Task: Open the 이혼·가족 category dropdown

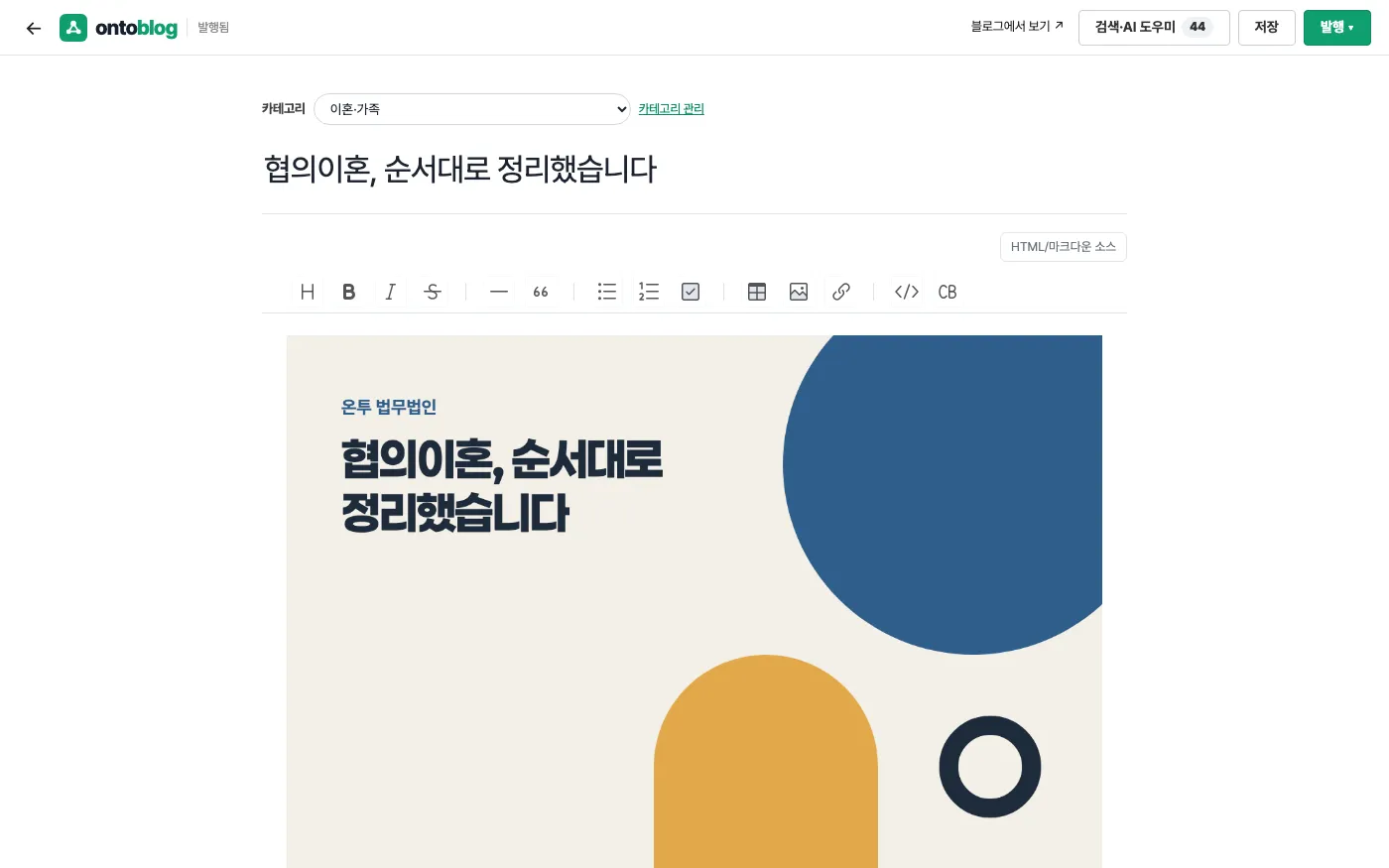Action: click(x=472, y=109)
